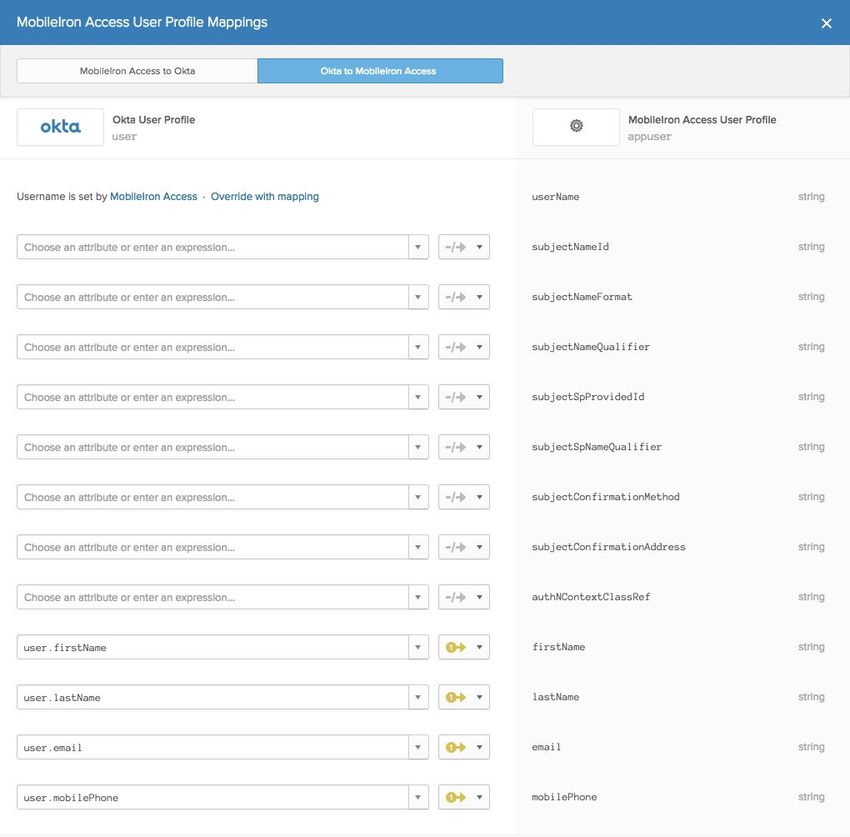
Task: Expand mapping-type arrow for subjectNameFormat
Action: click(480, 297)
